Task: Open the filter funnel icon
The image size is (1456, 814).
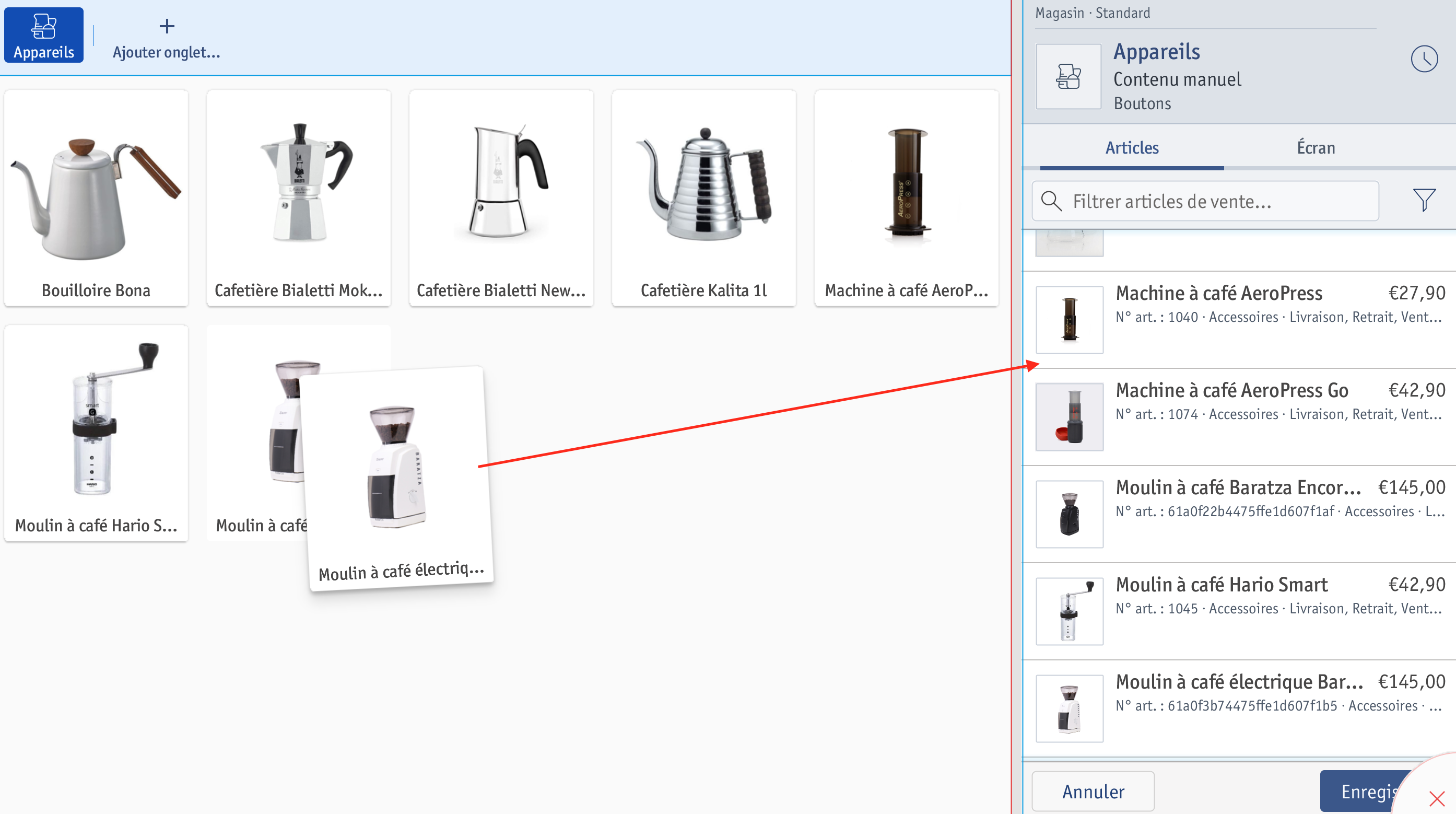Action: (x=1424, y=200)
